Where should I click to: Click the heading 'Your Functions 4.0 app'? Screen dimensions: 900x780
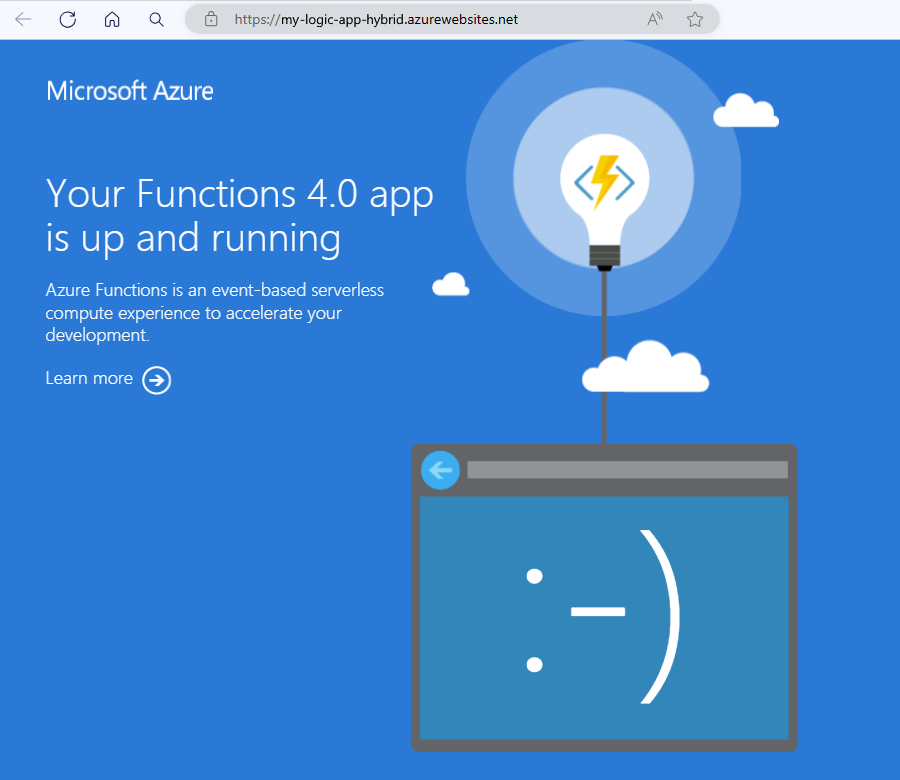tap(239, 194)
